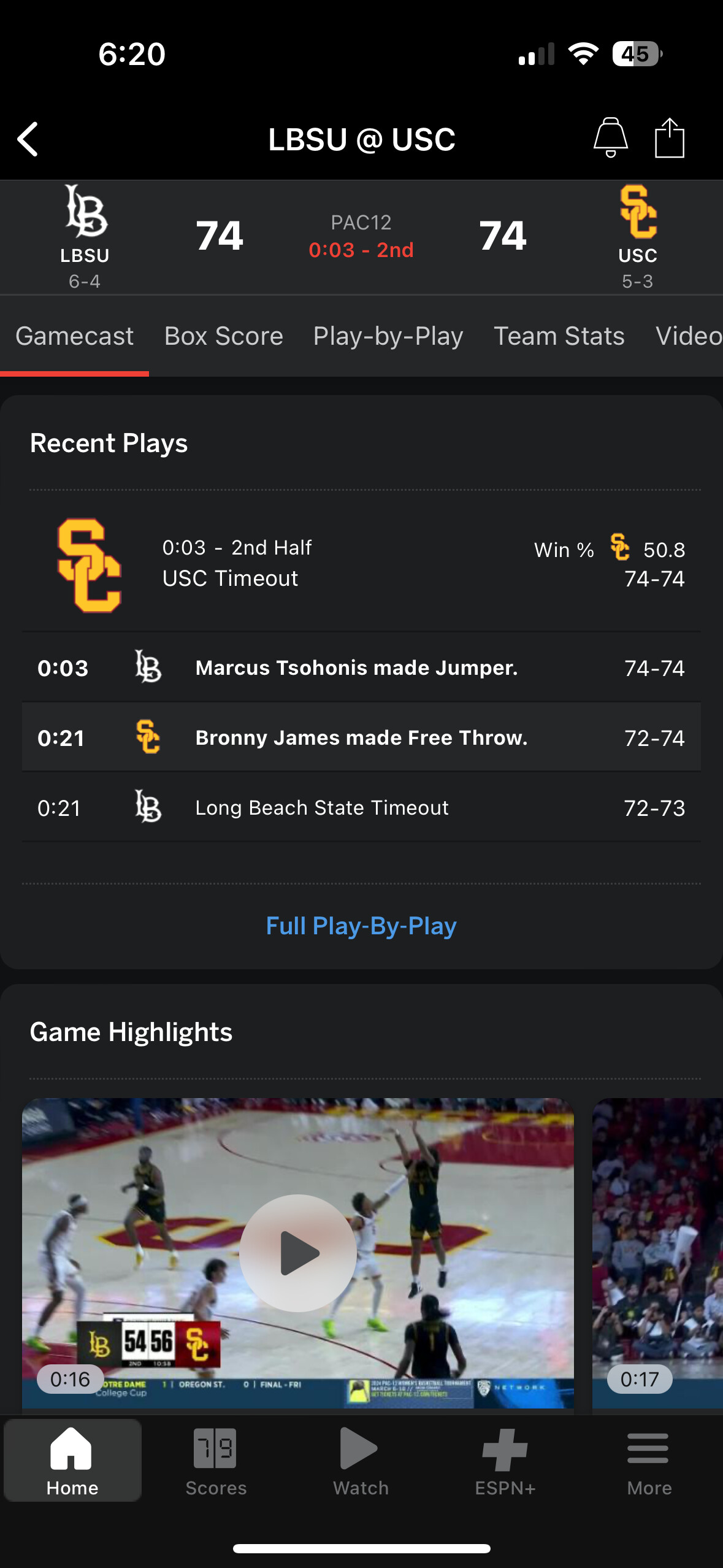Screen dimensions: 723x1568
Task: Open the More menu icon
Action: coord(649,1460)
